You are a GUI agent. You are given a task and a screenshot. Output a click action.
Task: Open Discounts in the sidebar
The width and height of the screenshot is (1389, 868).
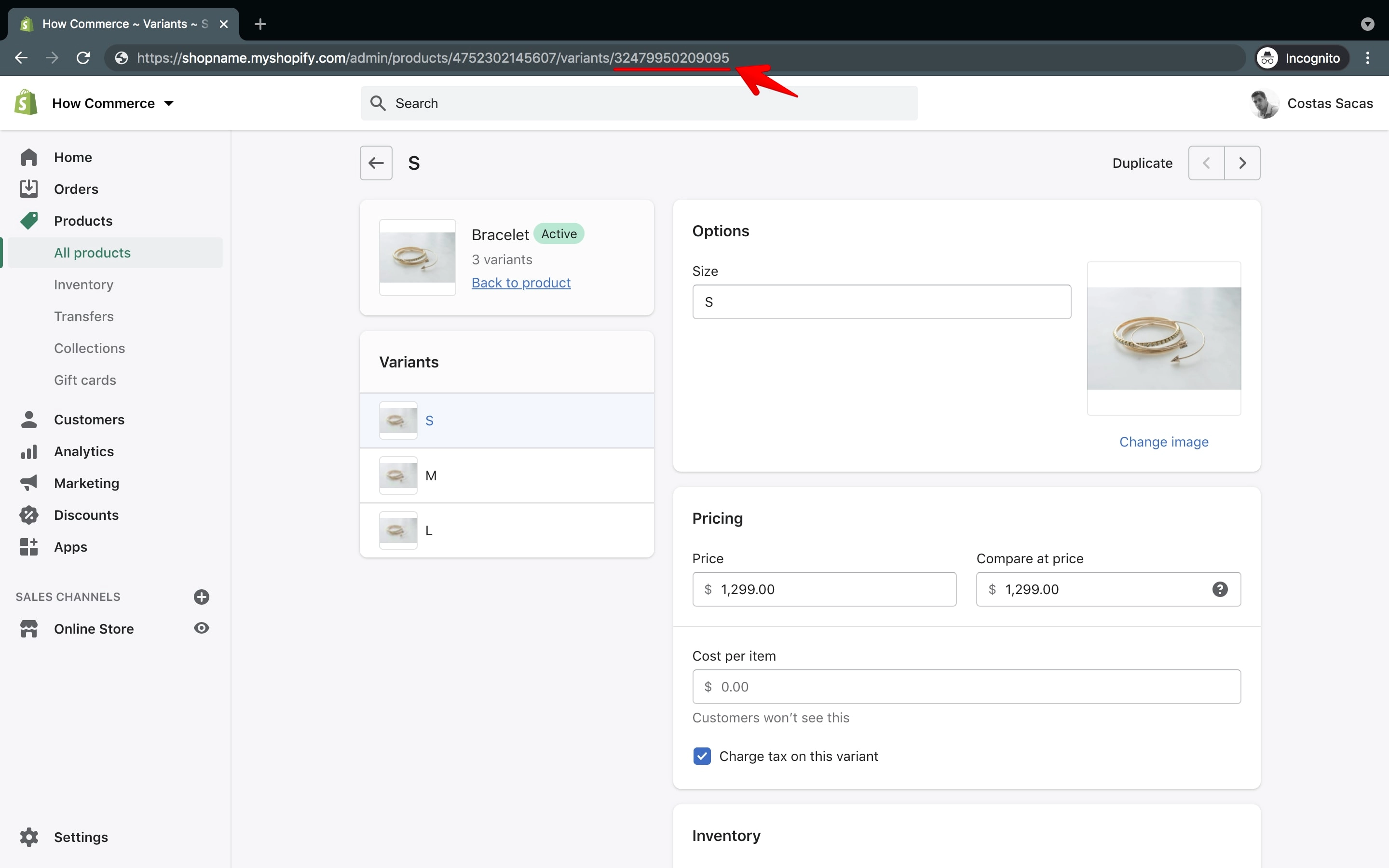pos(86,515)
